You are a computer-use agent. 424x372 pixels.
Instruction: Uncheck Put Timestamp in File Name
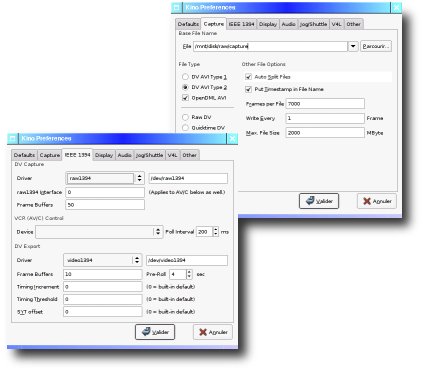pos(248,89)
